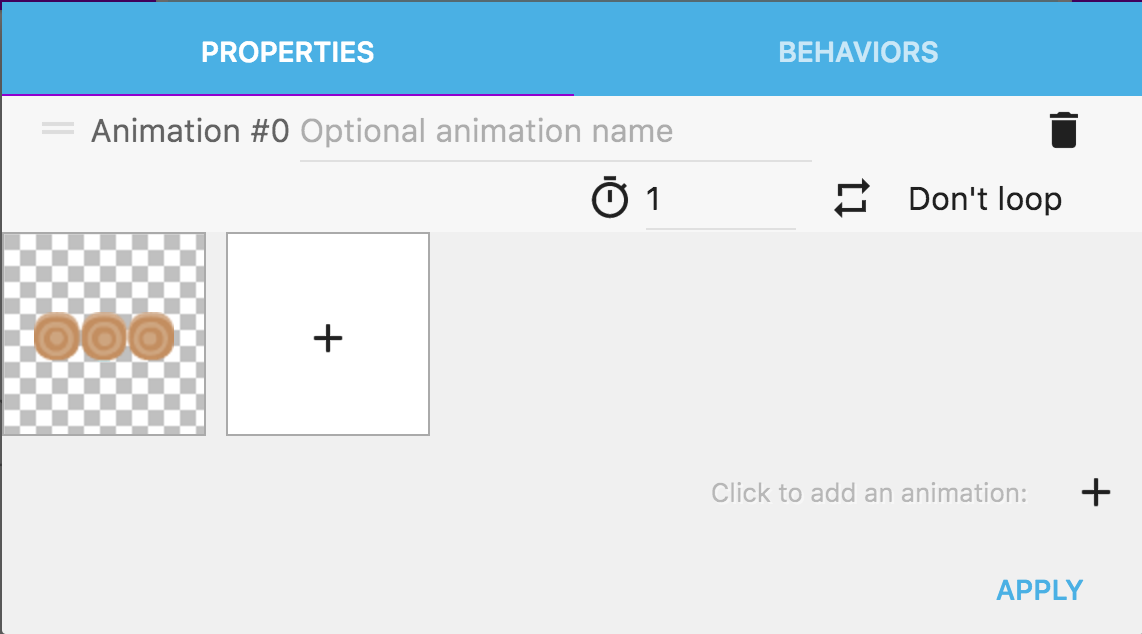Click the leftmost log in the sprite frame
The width and height of the screenshot is (1142, 634).
click(x=57, y=337)
